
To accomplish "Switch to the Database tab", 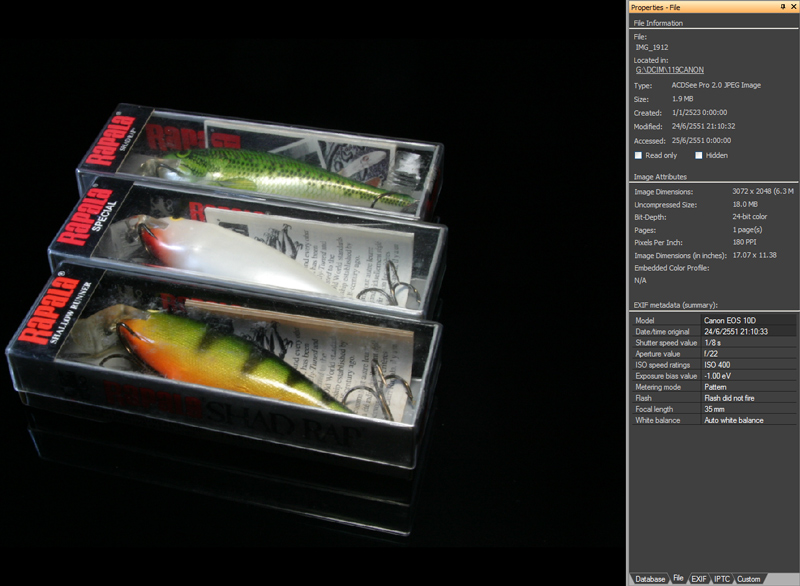I will (x=649, y=579).
